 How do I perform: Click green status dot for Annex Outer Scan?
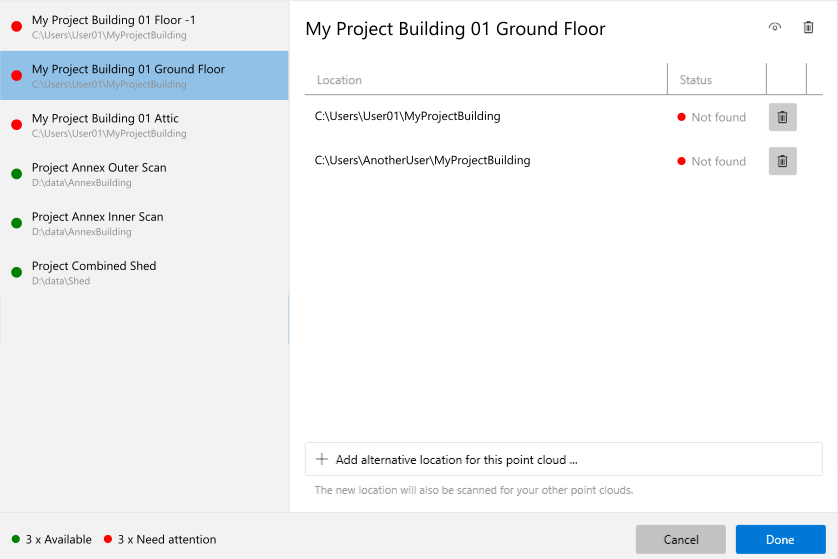coord(16,175)
